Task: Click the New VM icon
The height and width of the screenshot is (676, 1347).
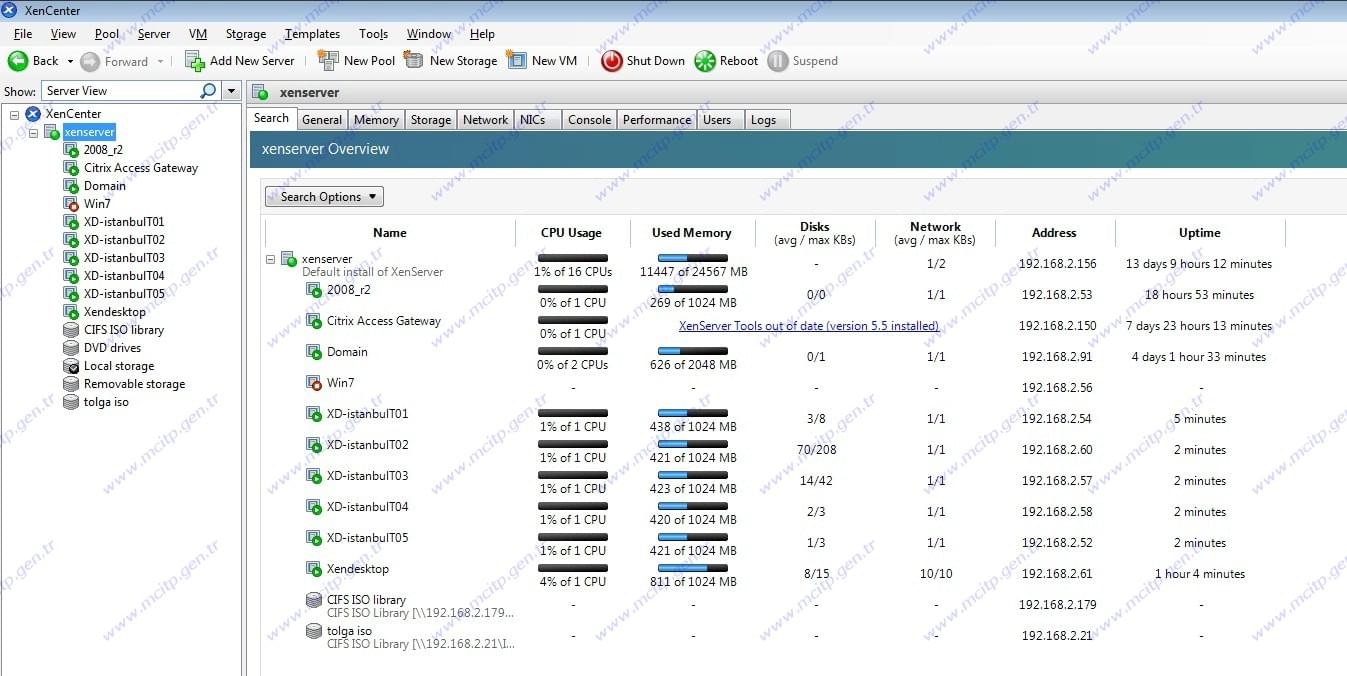Action: 516,61
